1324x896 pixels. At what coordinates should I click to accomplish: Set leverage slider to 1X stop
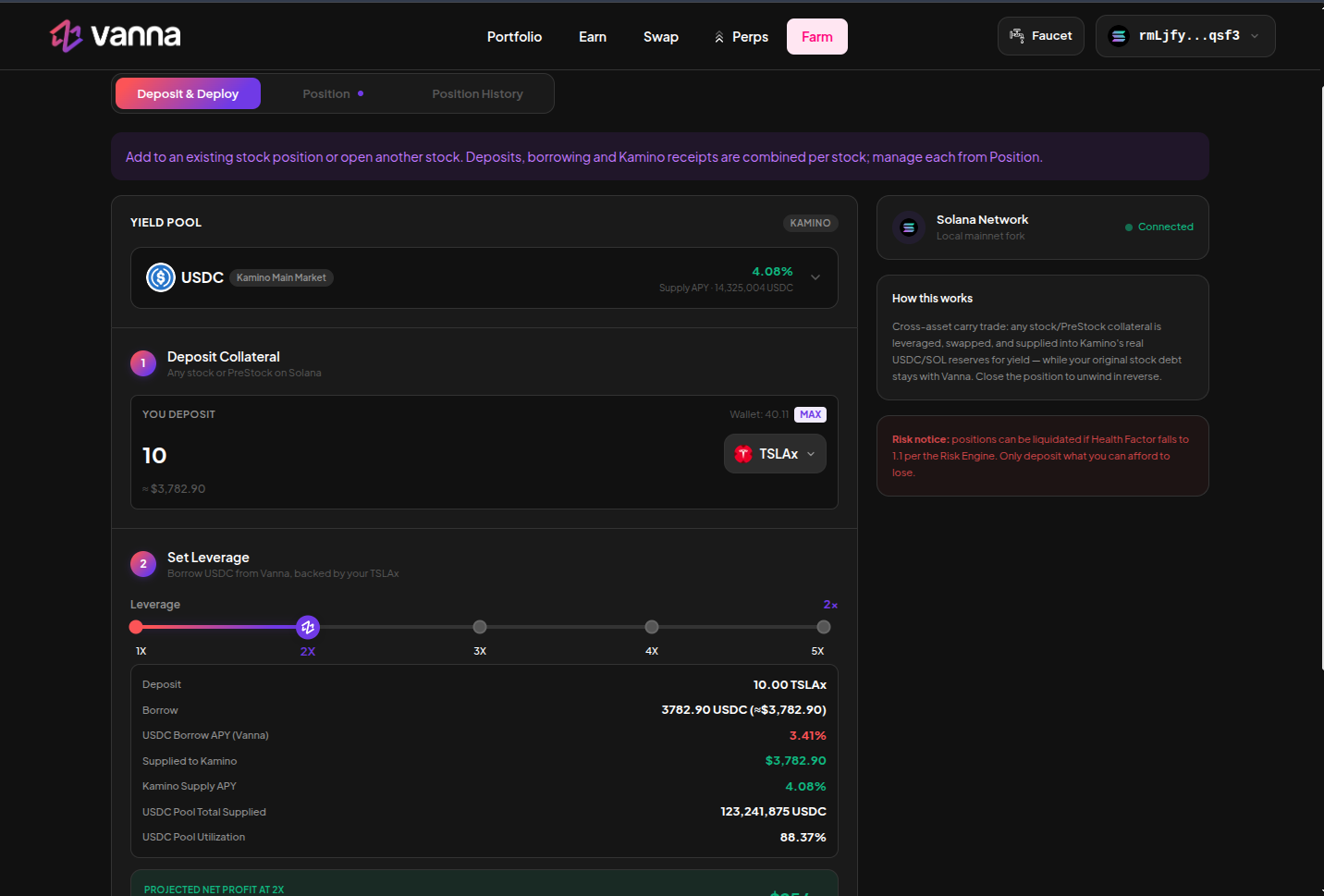pyautogui.click(x=136, y=627)
